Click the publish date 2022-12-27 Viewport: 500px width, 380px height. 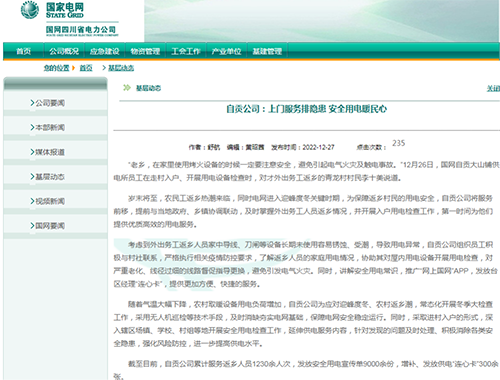(x=318, y=147)
